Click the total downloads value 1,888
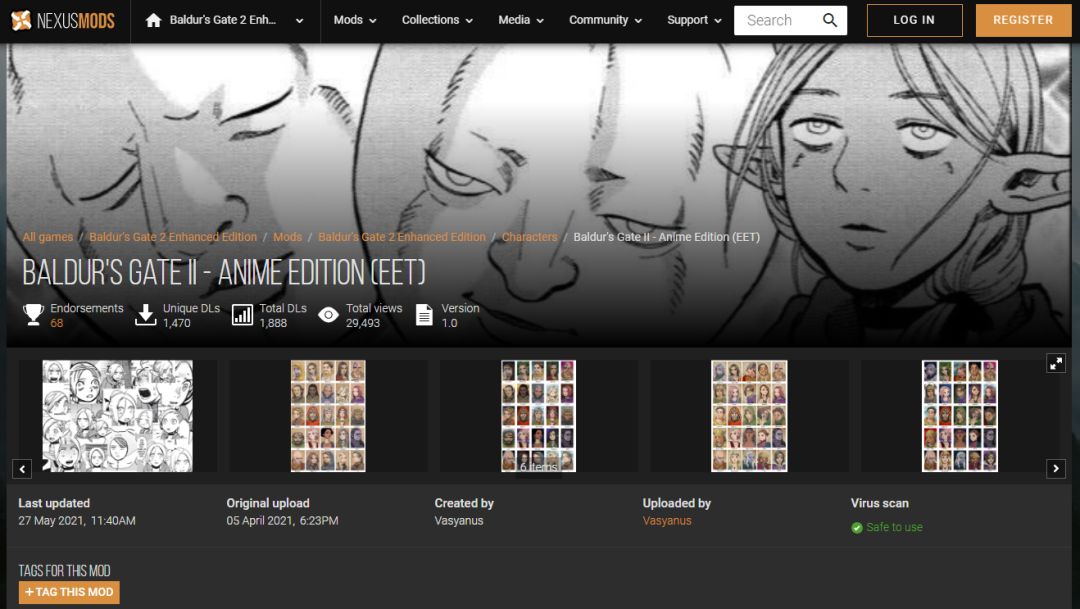Viewport: 1080px width, 609px height. [273, 323]
